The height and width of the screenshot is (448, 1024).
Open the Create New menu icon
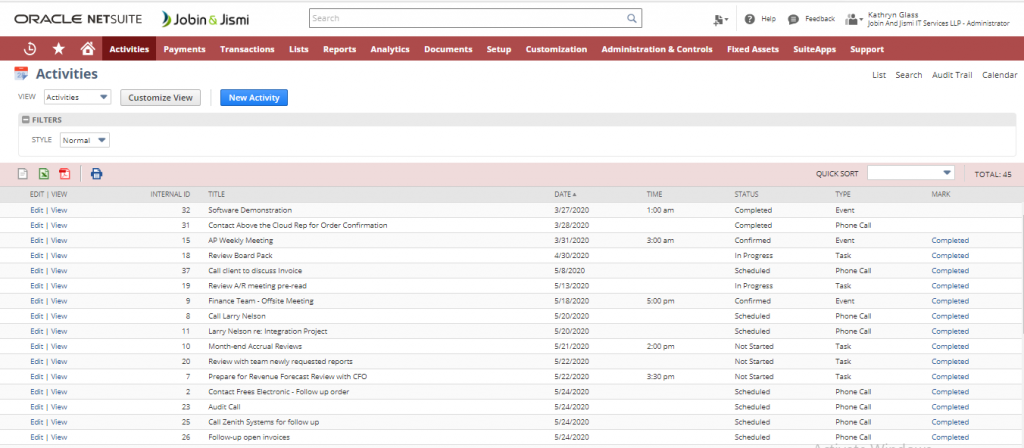coord(718,19)
